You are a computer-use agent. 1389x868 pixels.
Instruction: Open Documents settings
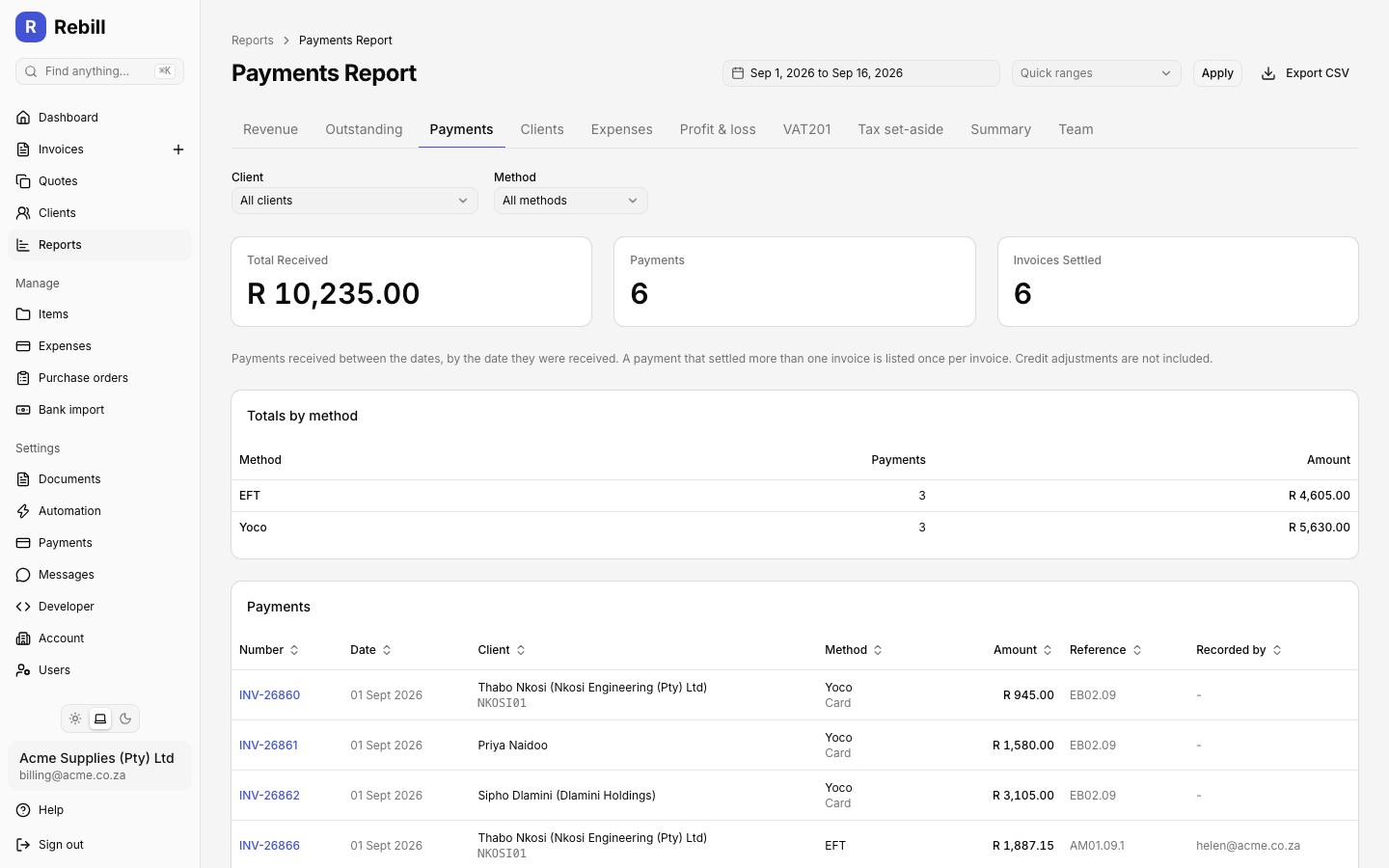pyautogui.click(x=99, y=479)
